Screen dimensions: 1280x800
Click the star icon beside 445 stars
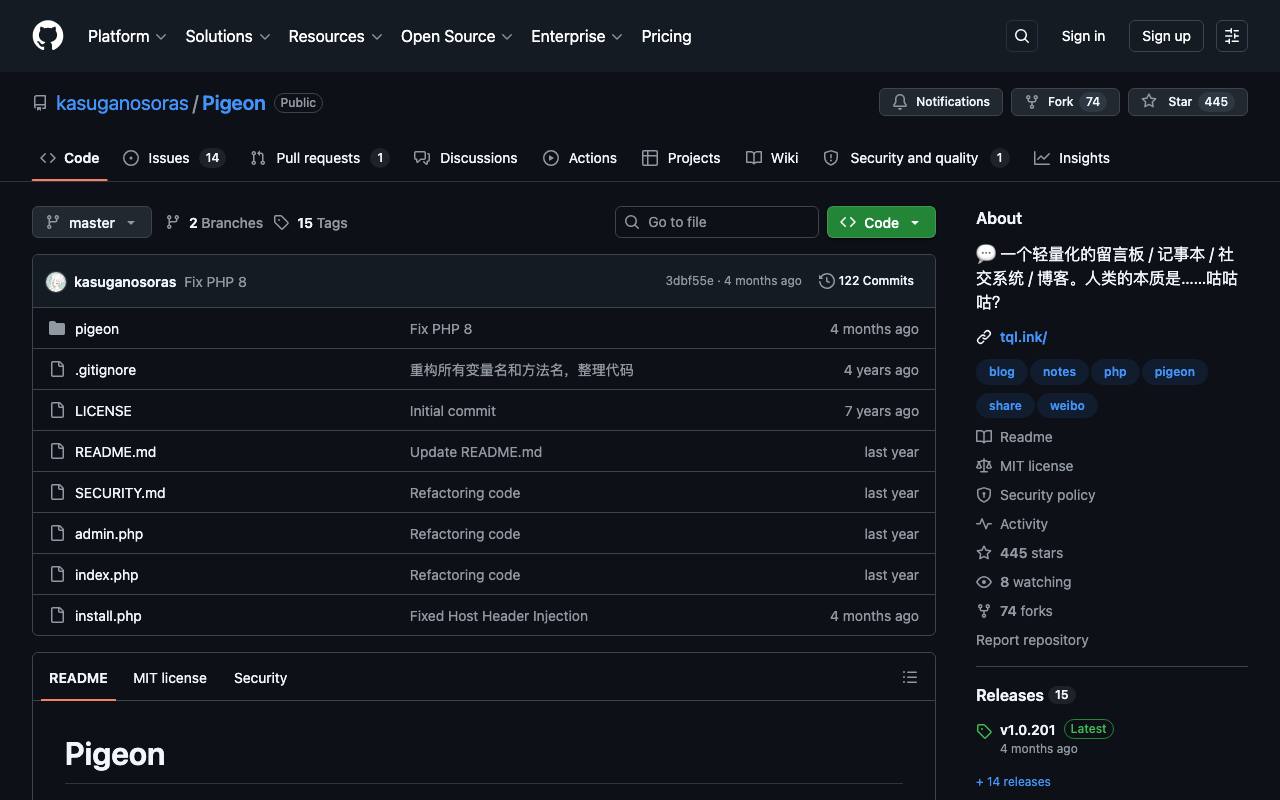tap(984, 553)
